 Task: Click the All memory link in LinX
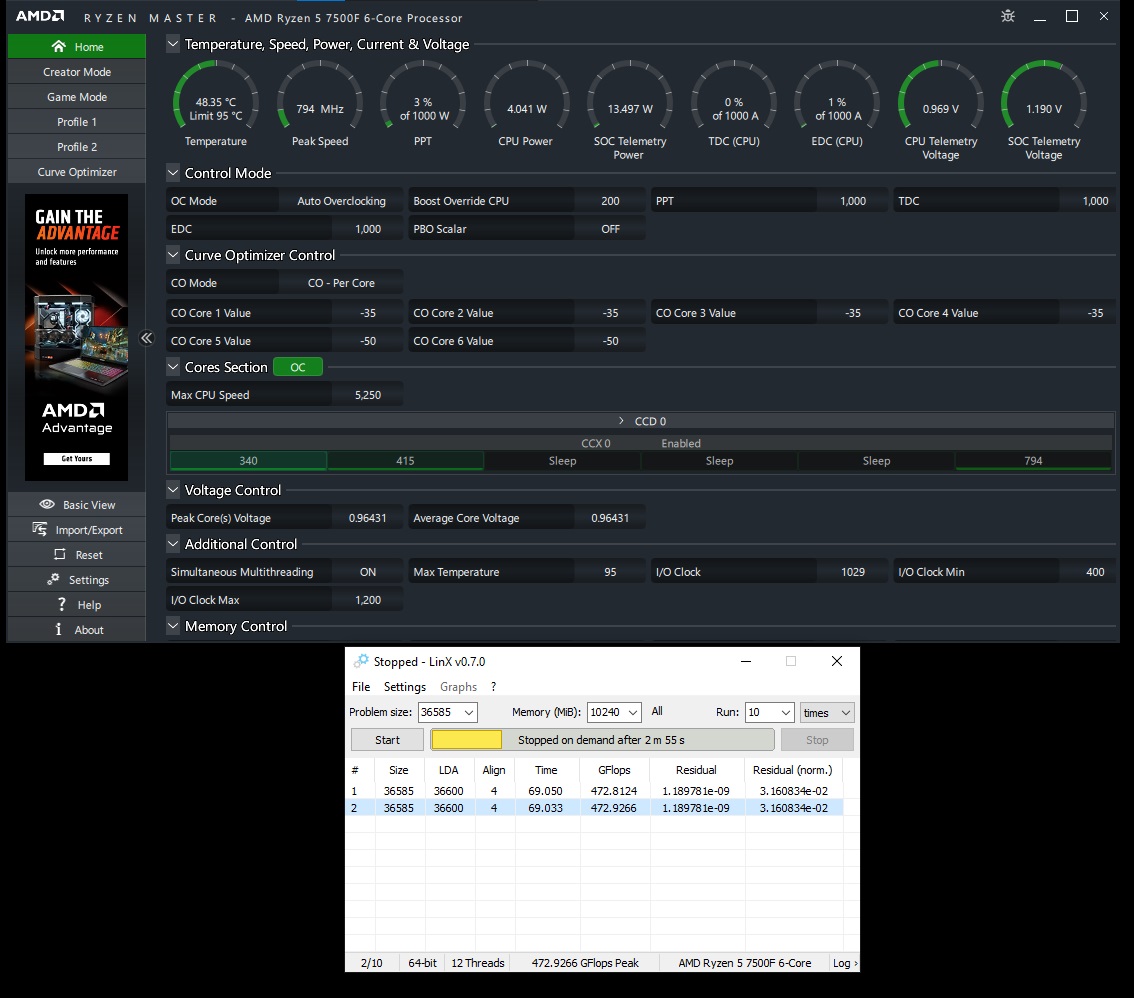point(657,712)
